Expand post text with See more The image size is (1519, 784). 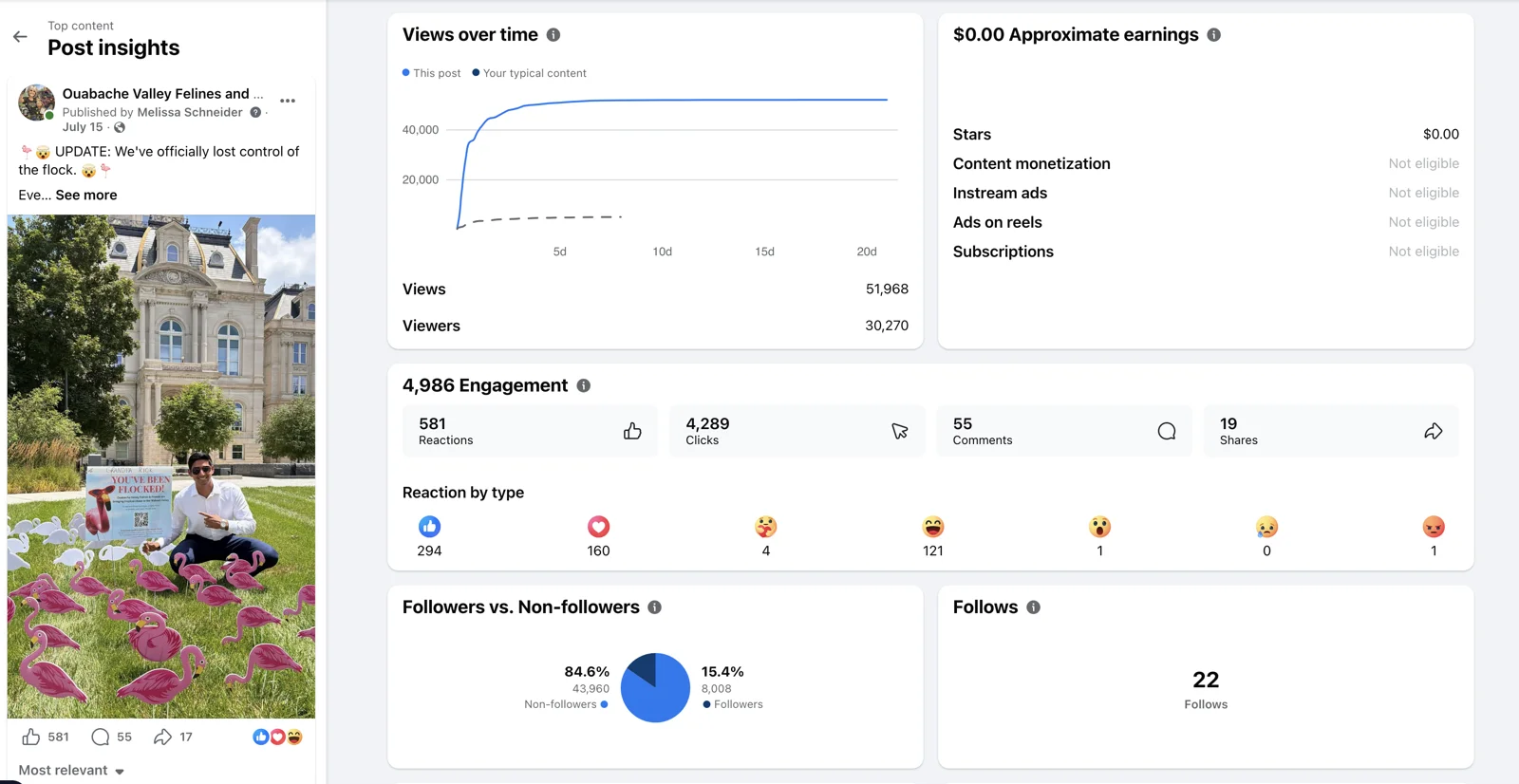pyautogui.click(x=86, y=195)
